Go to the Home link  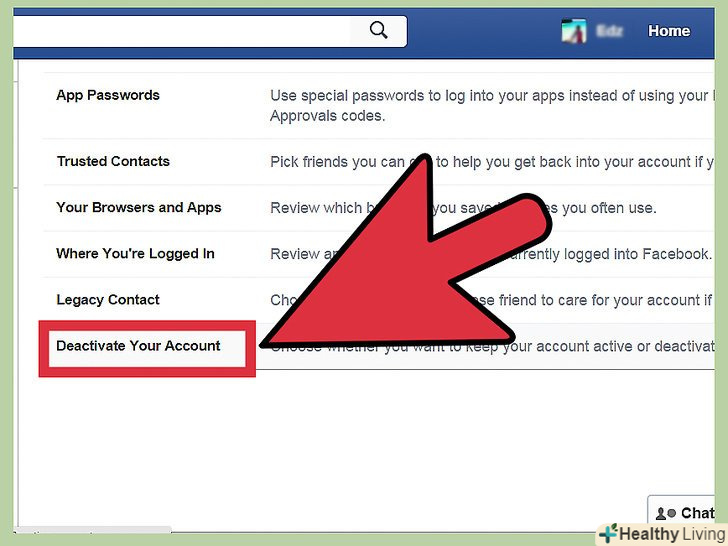tap(669, 31)
